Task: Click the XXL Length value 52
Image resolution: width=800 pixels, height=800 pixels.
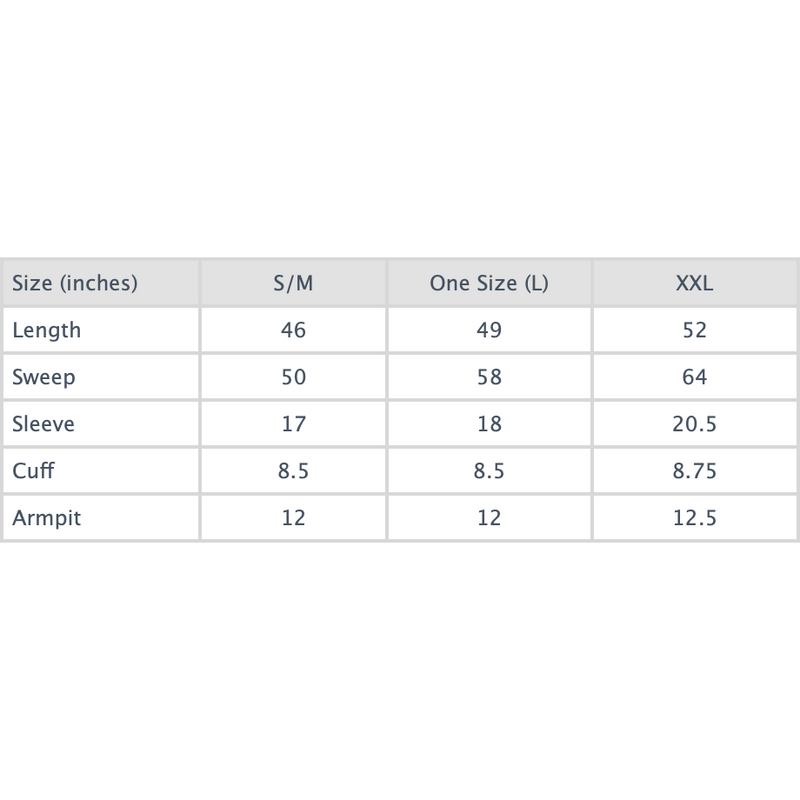Action: point(694,330)
